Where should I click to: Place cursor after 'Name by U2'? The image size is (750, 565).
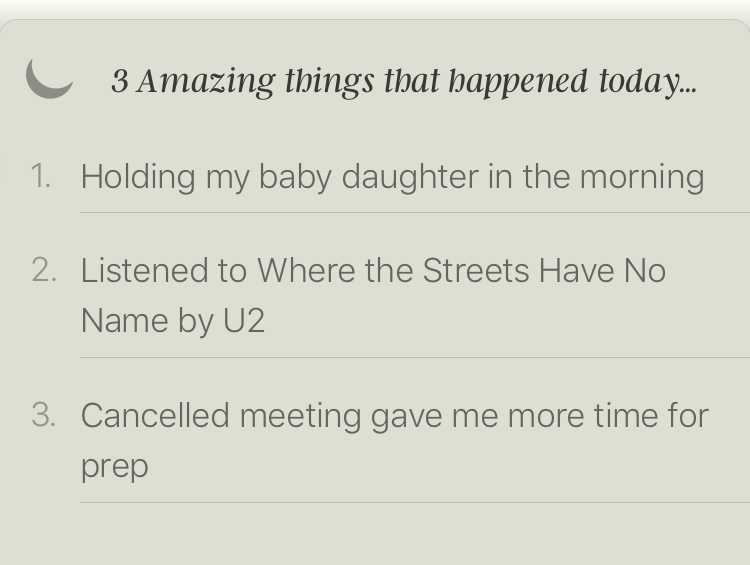[x=266, y=321]
